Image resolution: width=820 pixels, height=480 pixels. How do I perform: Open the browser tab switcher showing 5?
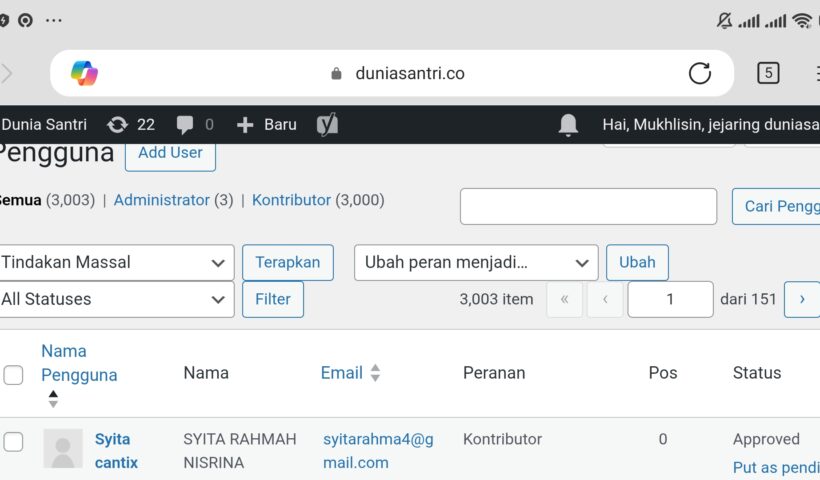click(x=767, y=73)
